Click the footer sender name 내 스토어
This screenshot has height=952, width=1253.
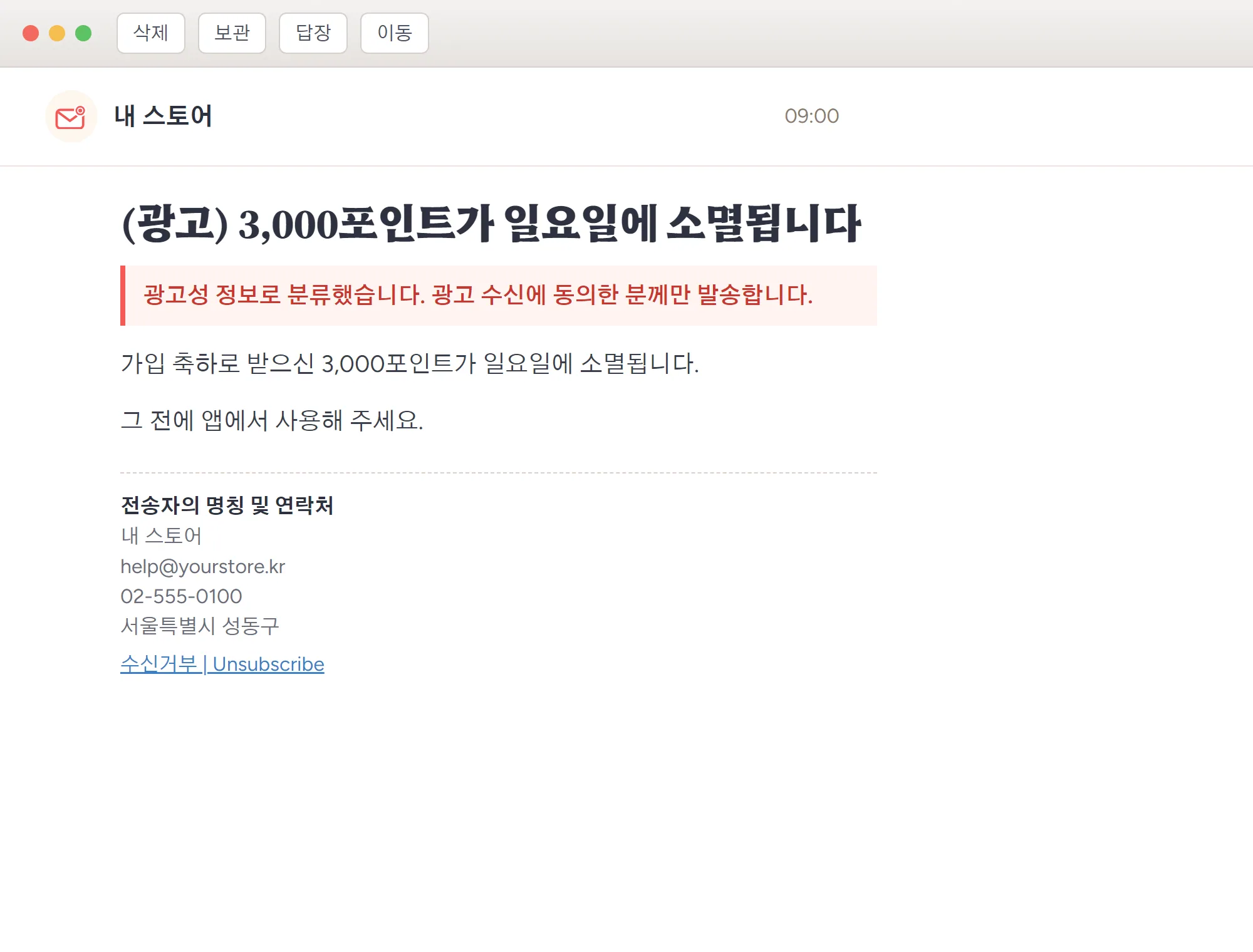[x=161, y=535]
